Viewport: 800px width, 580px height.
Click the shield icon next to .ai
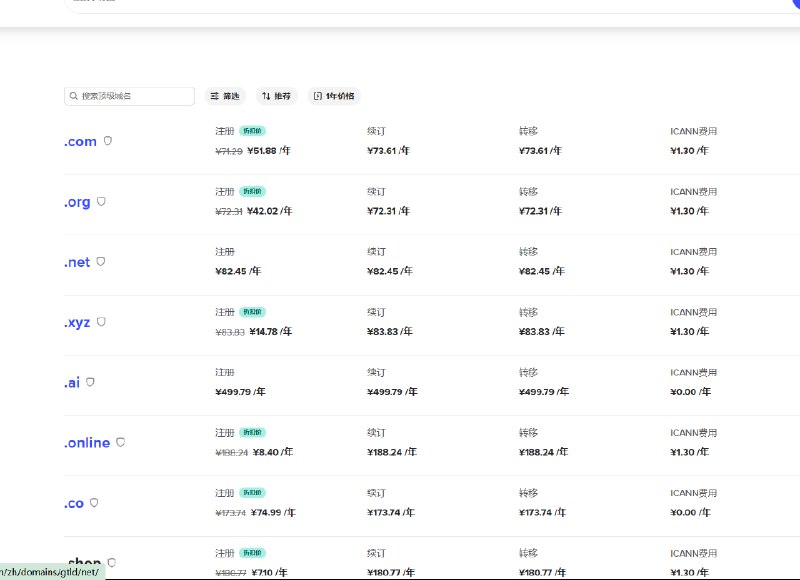90,382
